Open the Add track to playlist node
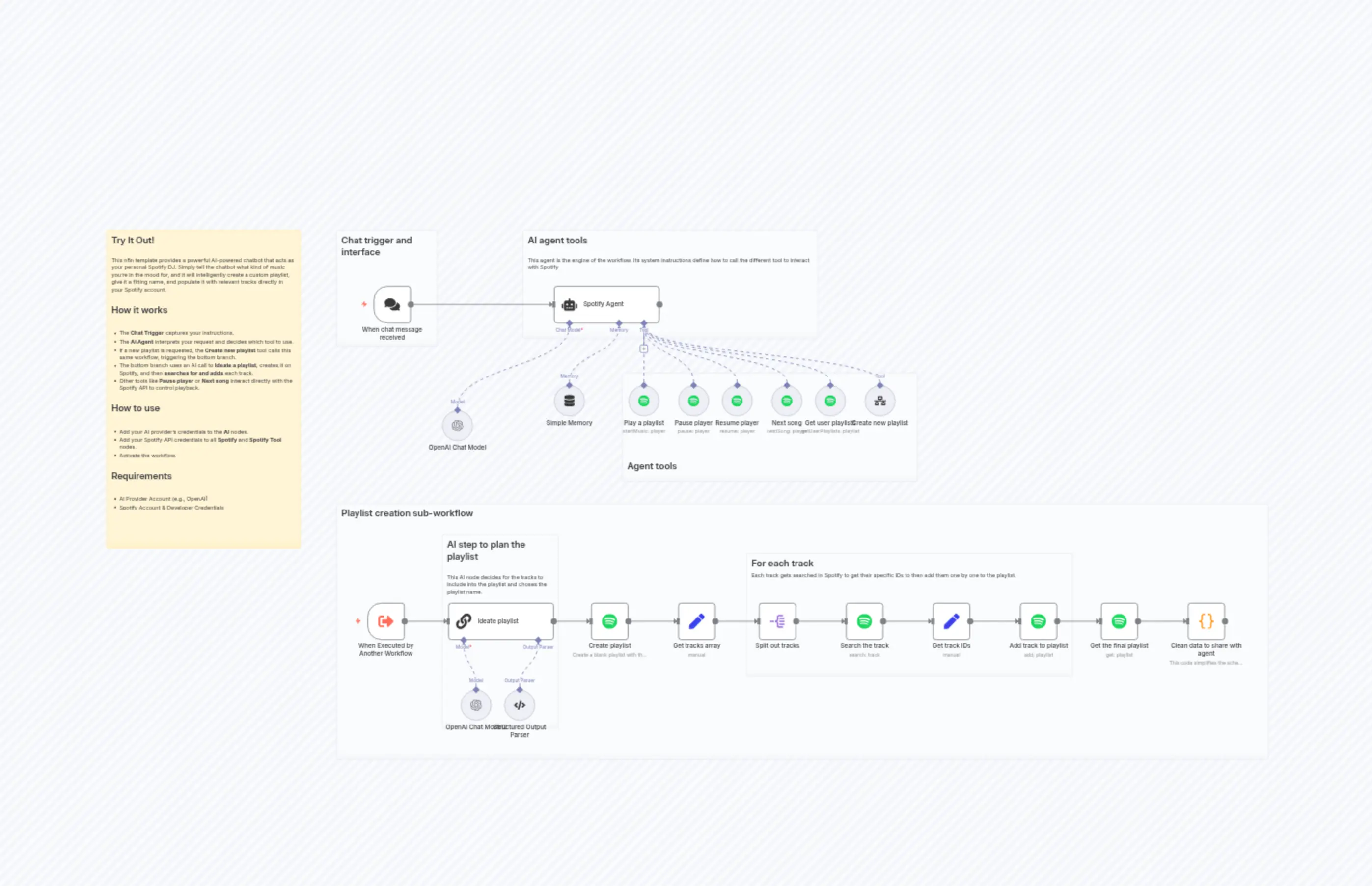 (1038, 621)
